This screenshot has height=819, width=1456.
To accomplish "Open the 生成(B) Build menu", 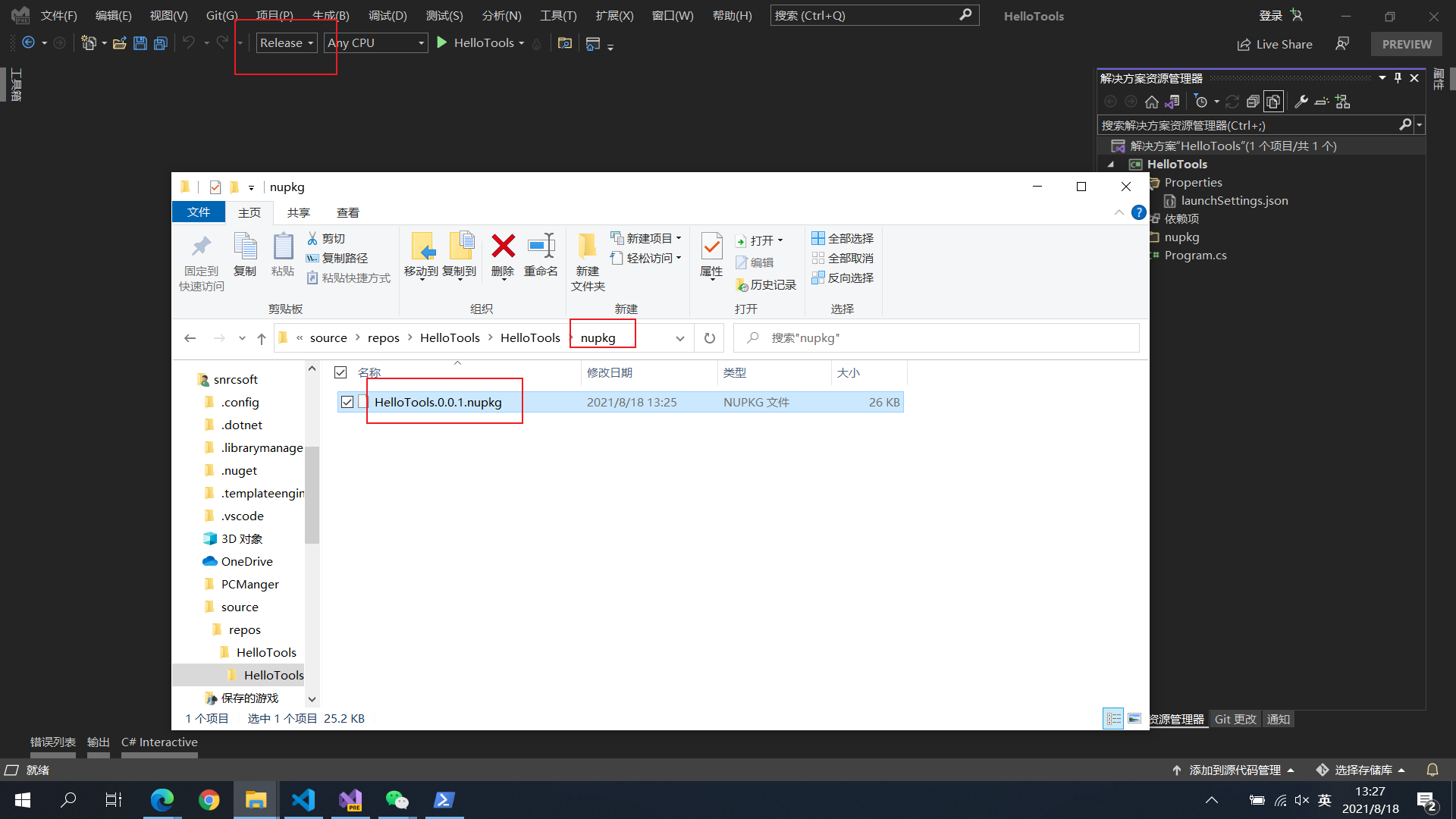I will (x=331, y=15).
